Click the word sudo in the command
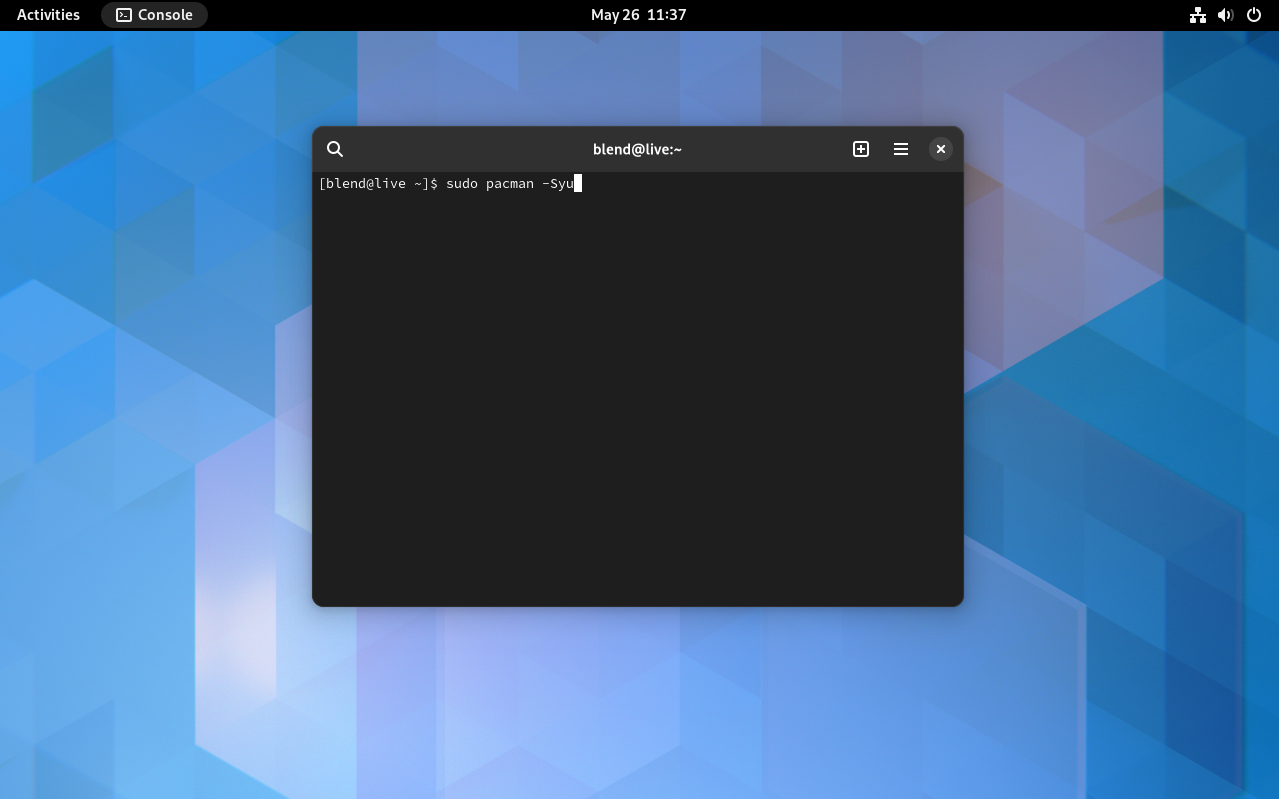 click(x=461, y=184)
